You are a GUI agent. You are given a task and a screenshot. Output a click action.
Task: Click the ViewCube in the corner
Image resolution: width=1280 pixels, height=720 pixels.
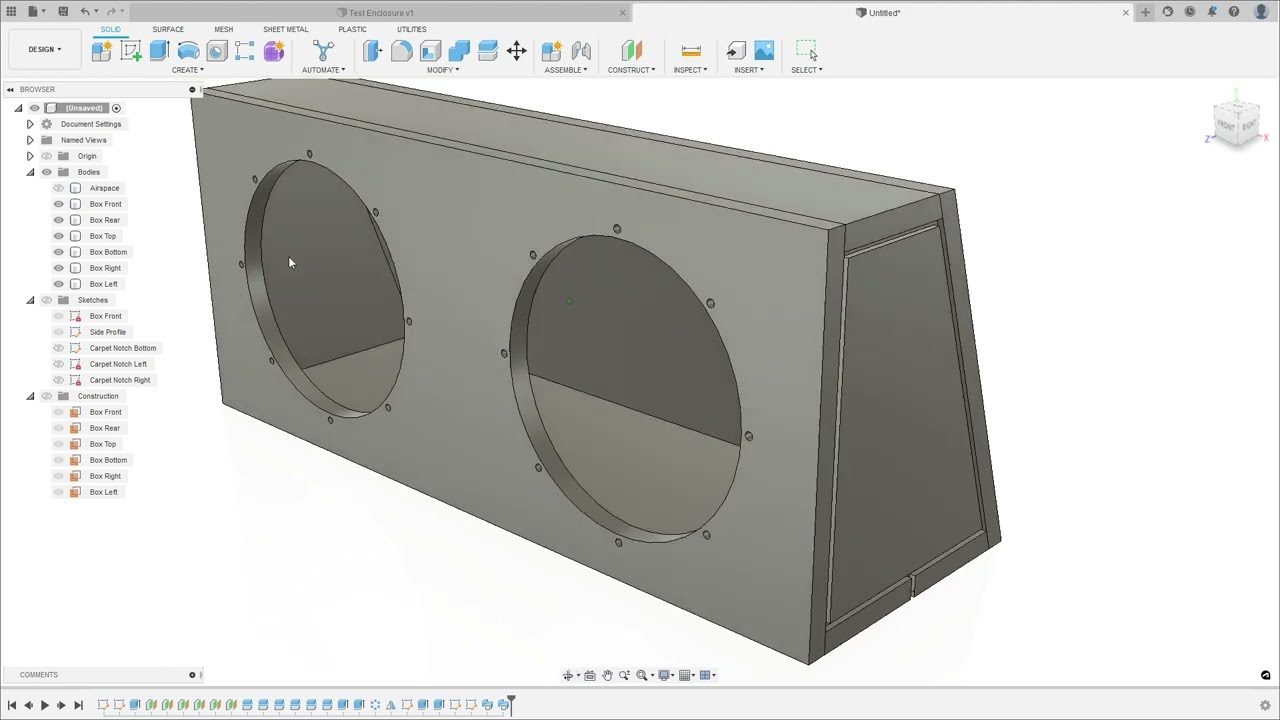coord(1236,124)
